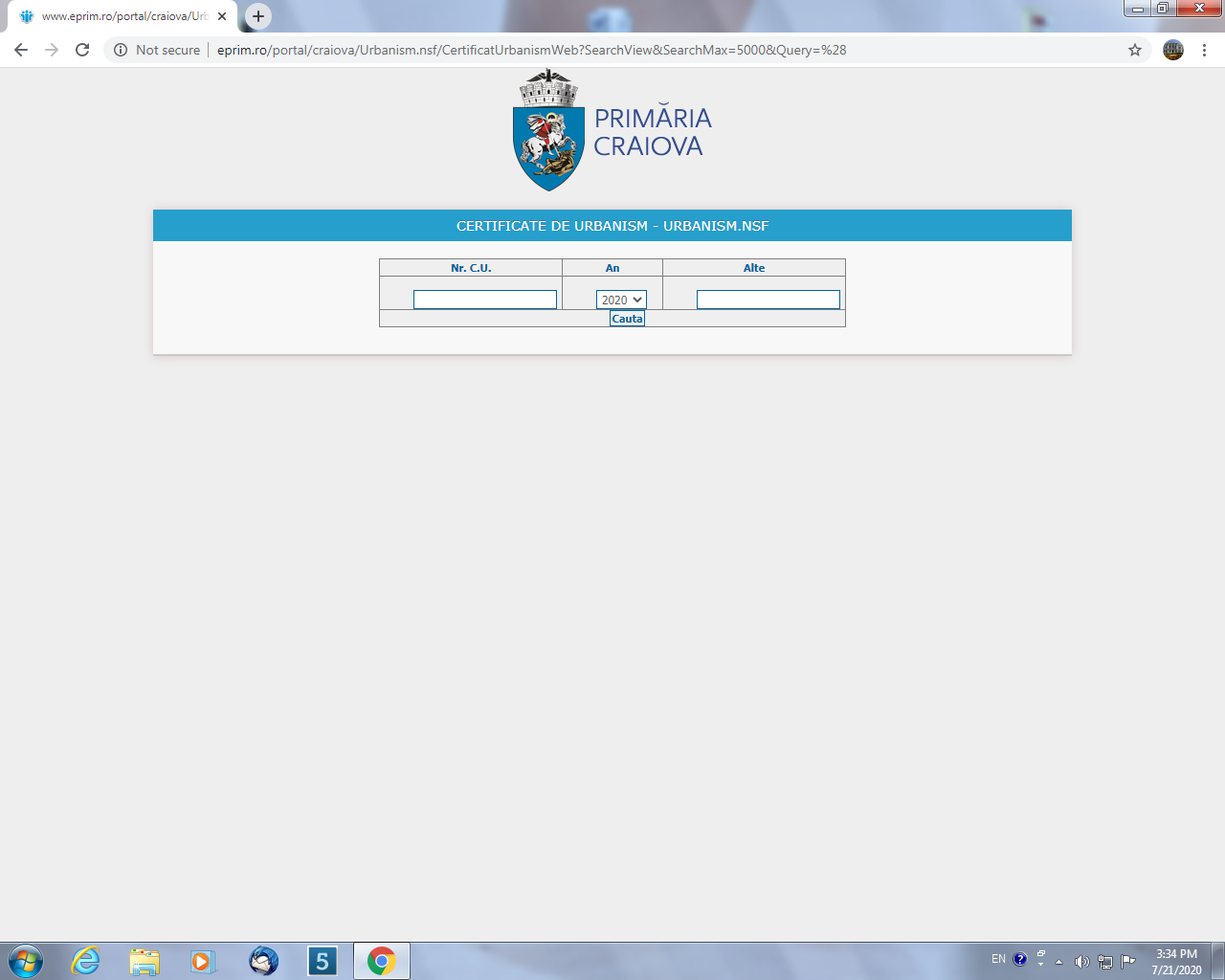Focus the Nr. C.U. input field
The width and height of the screenshot is (1225, 980).
484,300
